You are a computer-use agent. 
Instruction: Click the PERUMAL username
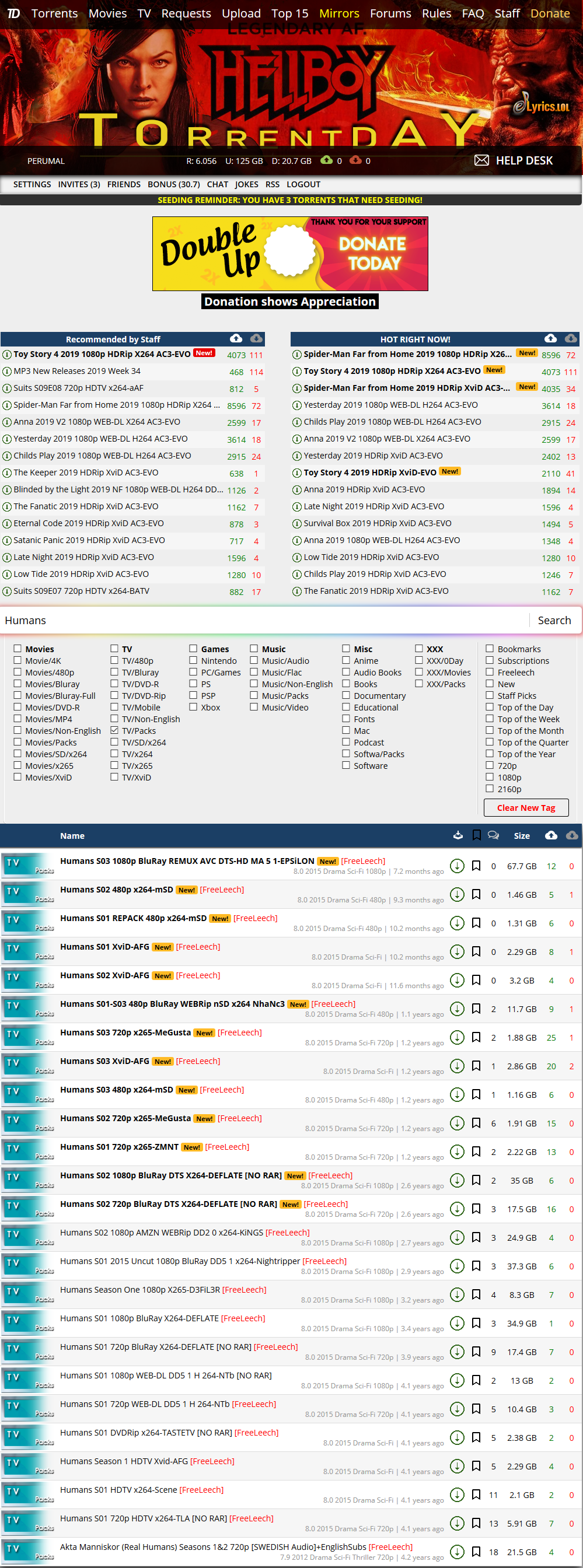click(x=46, y=160)
